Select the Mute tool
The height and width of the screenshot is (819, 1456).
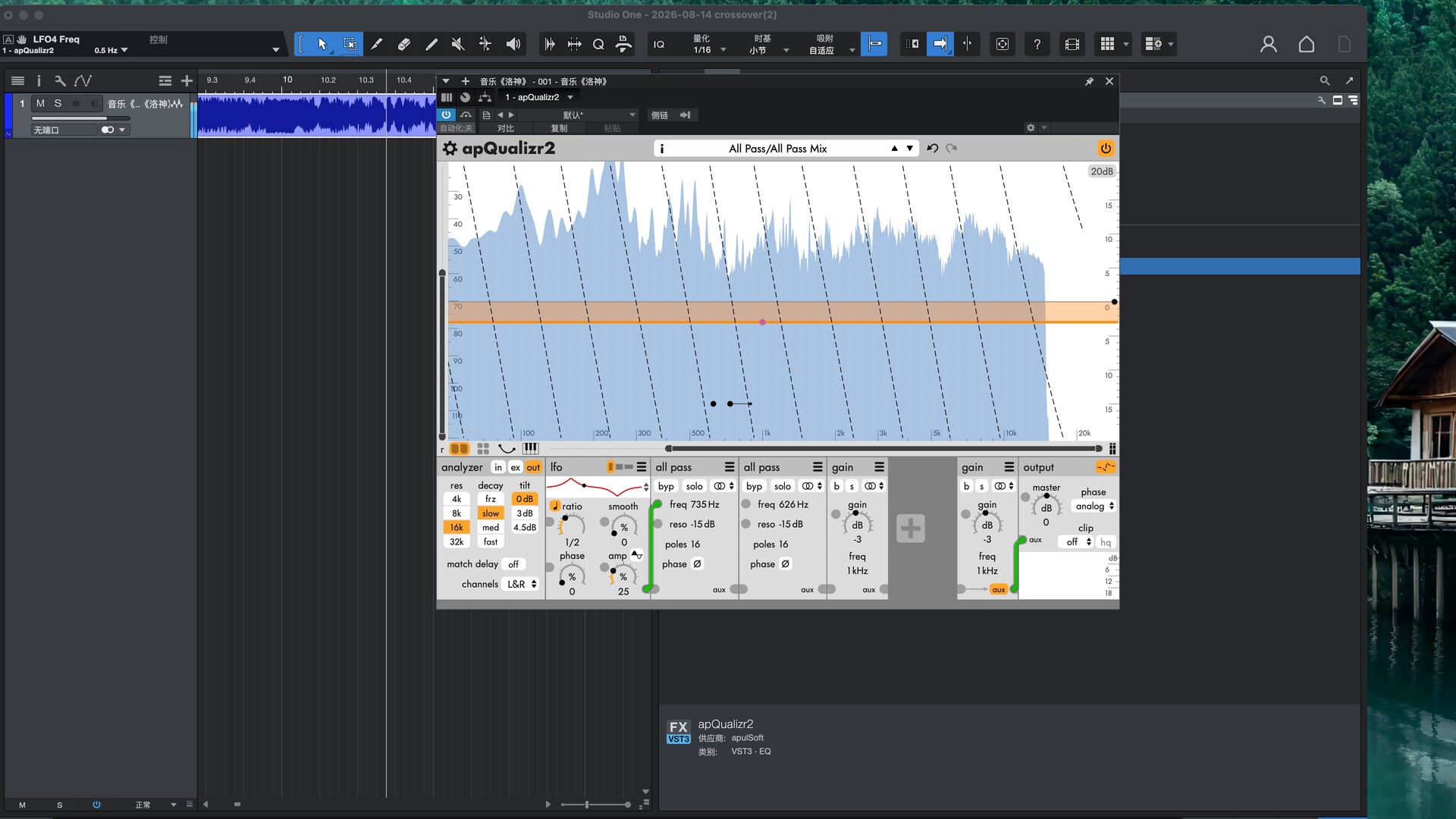pyautogui.click(x=458, y=44)
